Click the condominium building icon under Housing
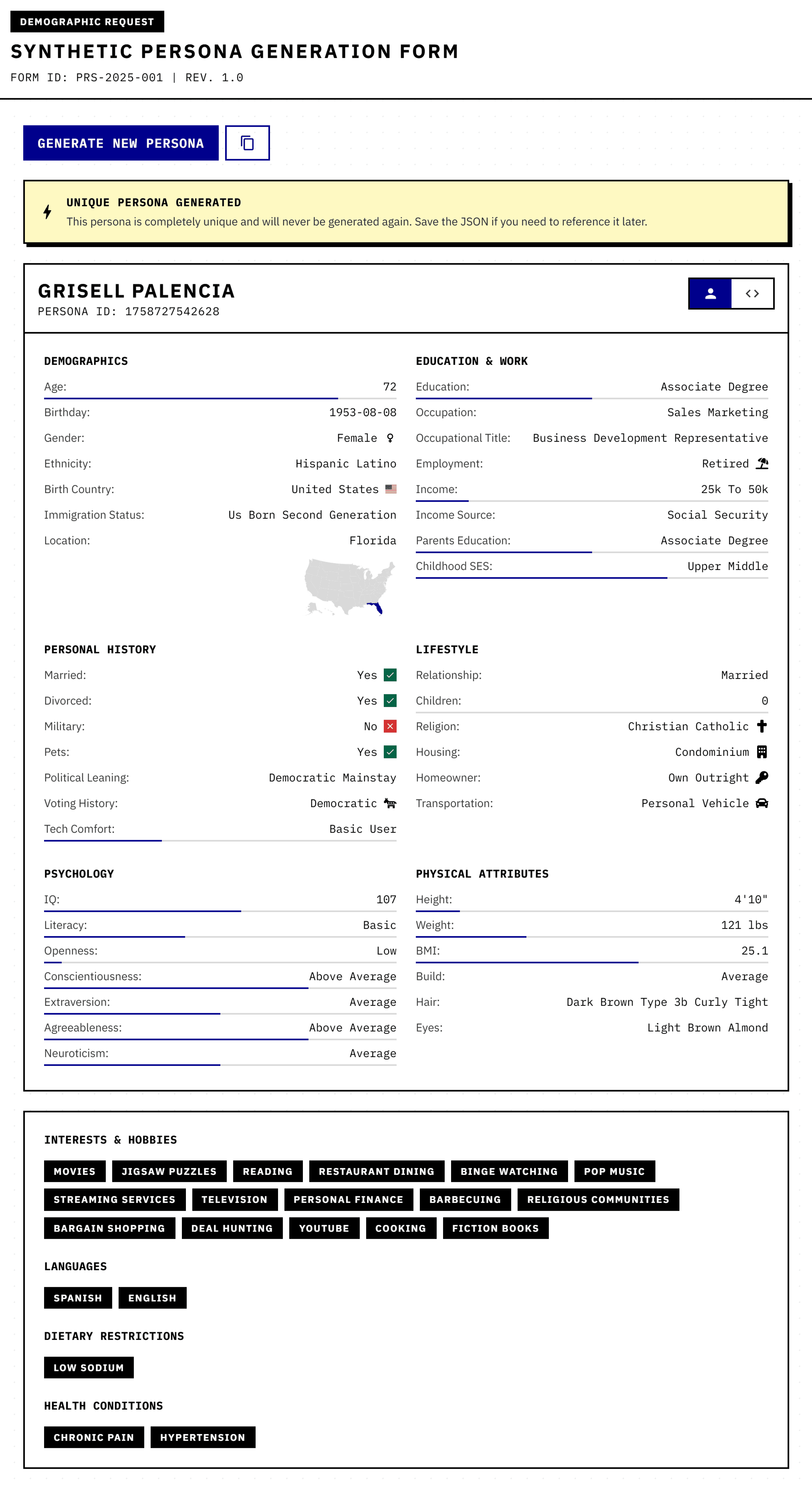Viewport: 812px width, 1489px height. (762, 752)
